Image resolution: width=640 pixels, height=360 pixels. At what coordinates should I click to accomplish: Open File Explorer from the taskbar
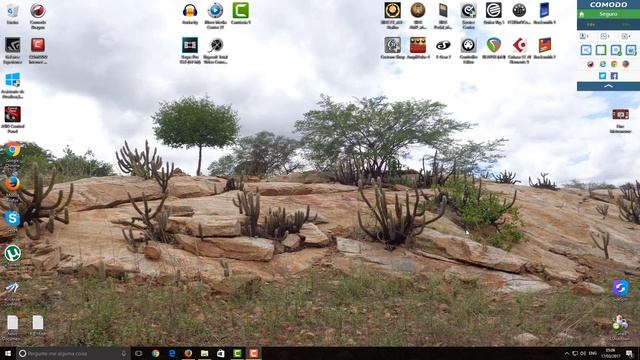pos(204,353)
